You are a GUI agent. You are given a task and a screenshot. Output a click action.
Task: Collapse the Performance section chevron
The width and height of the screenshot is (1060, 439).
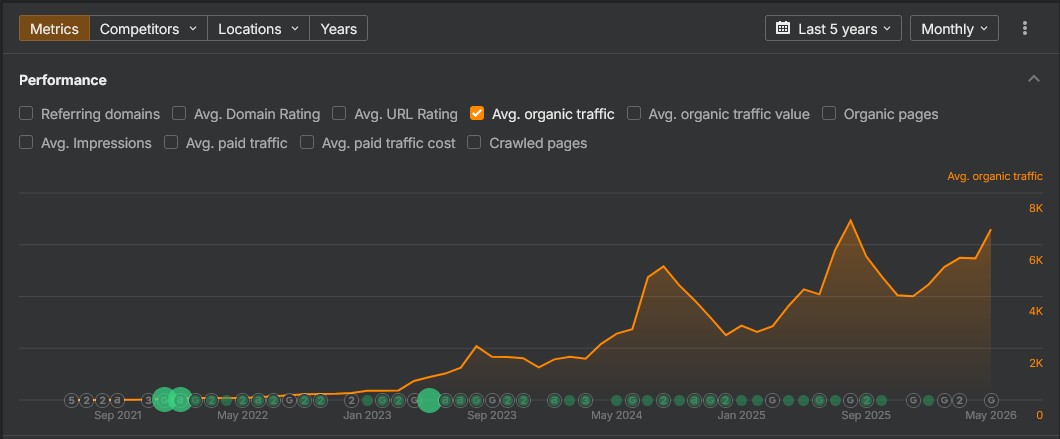[x=1034, y=79]
